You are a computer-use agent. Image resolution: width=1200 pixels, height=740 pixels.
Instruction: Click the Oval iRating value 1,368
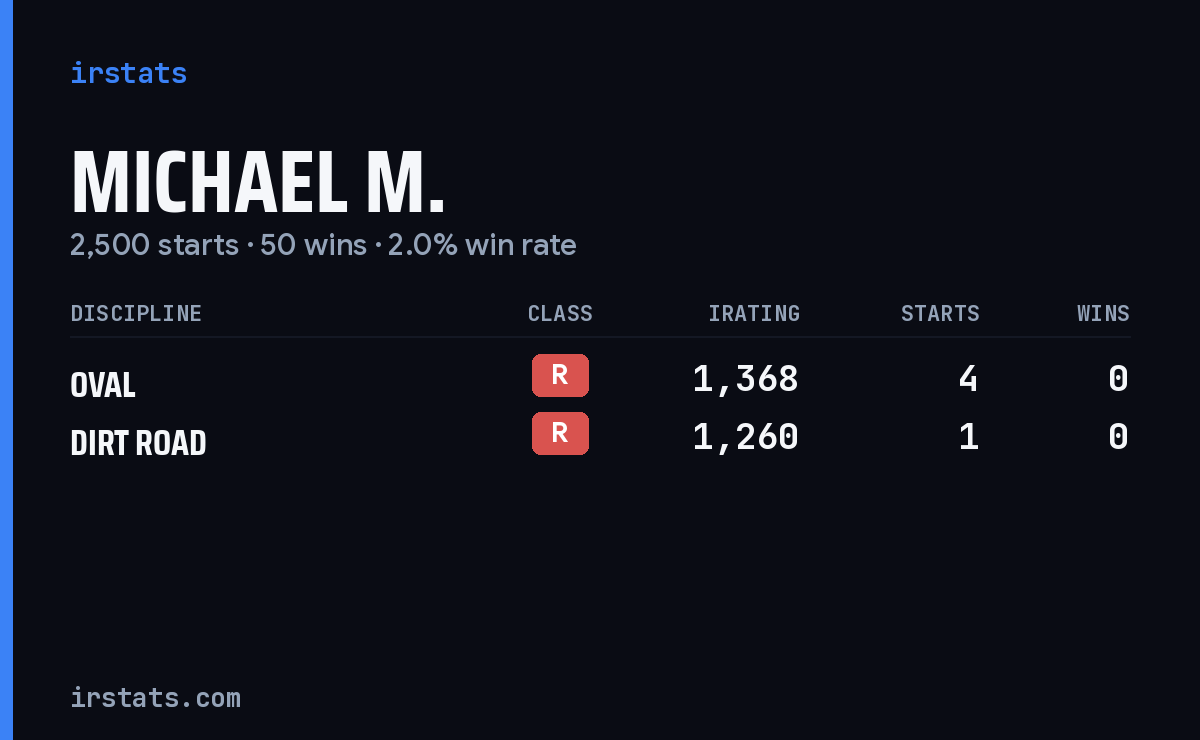pos(746,379)
